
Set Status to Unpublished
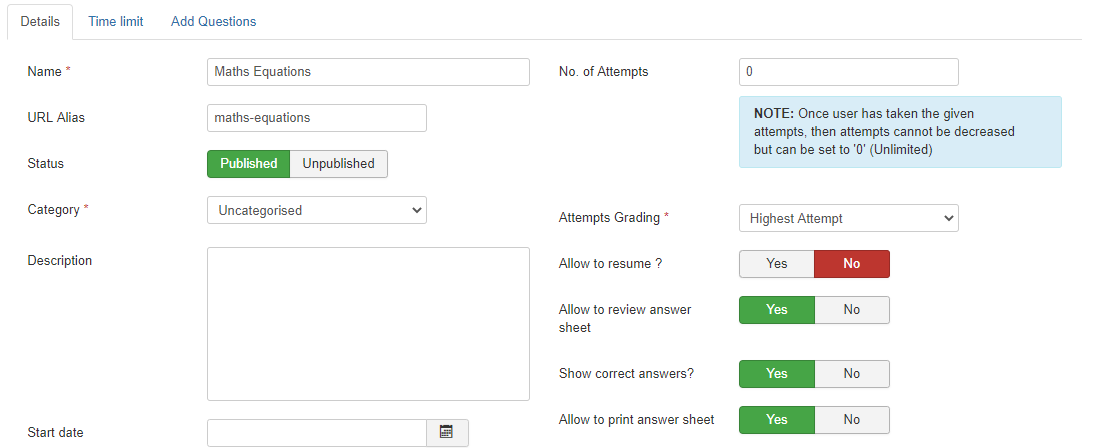tap(338, 164)
